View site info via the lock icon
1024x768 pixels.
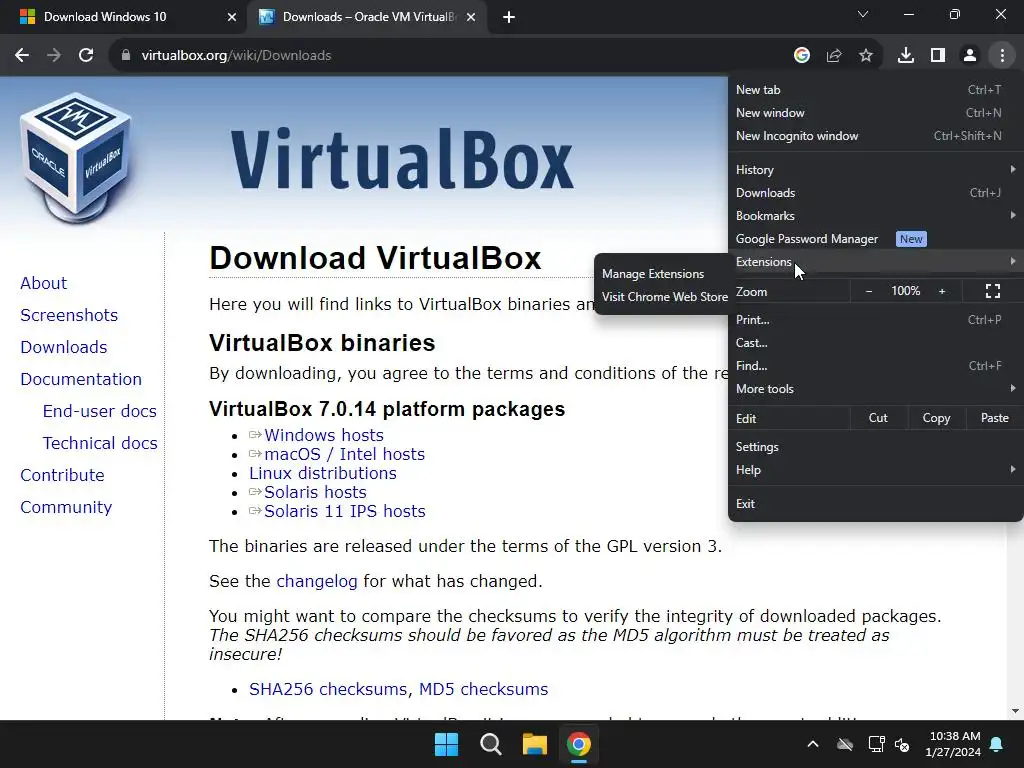(126, 56)
